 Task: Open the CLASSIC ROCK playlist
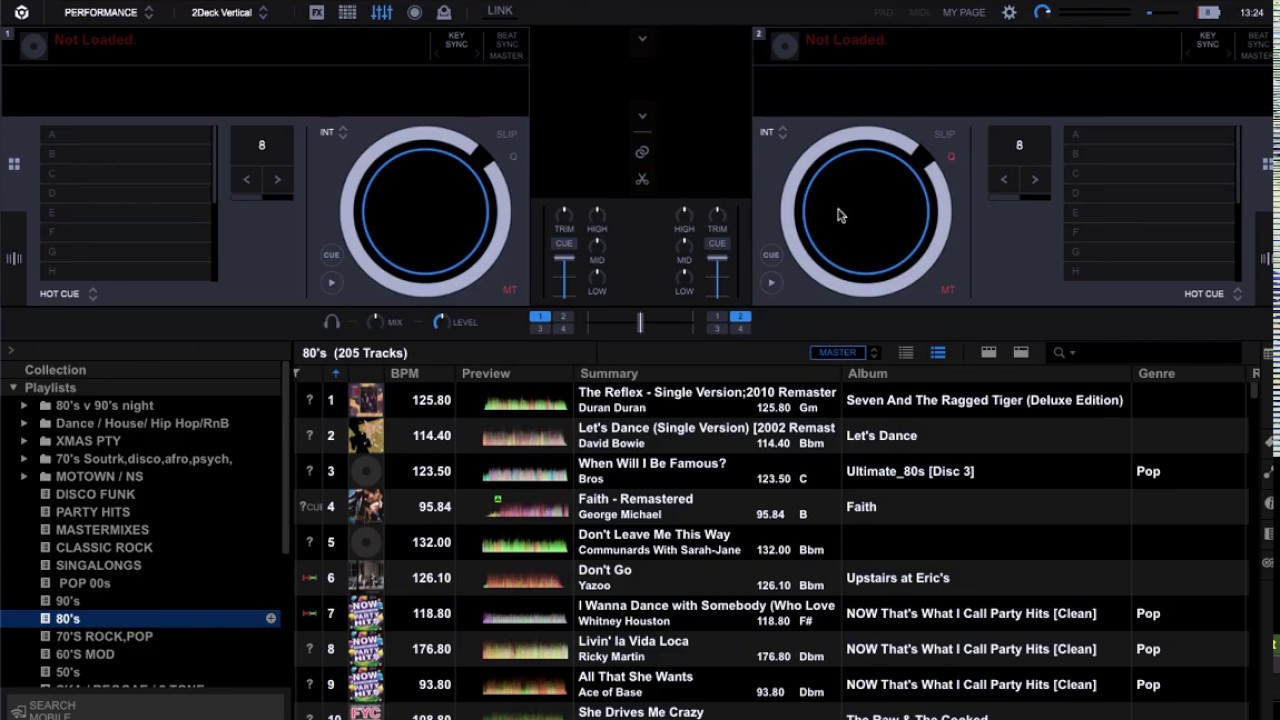(104, 548)
